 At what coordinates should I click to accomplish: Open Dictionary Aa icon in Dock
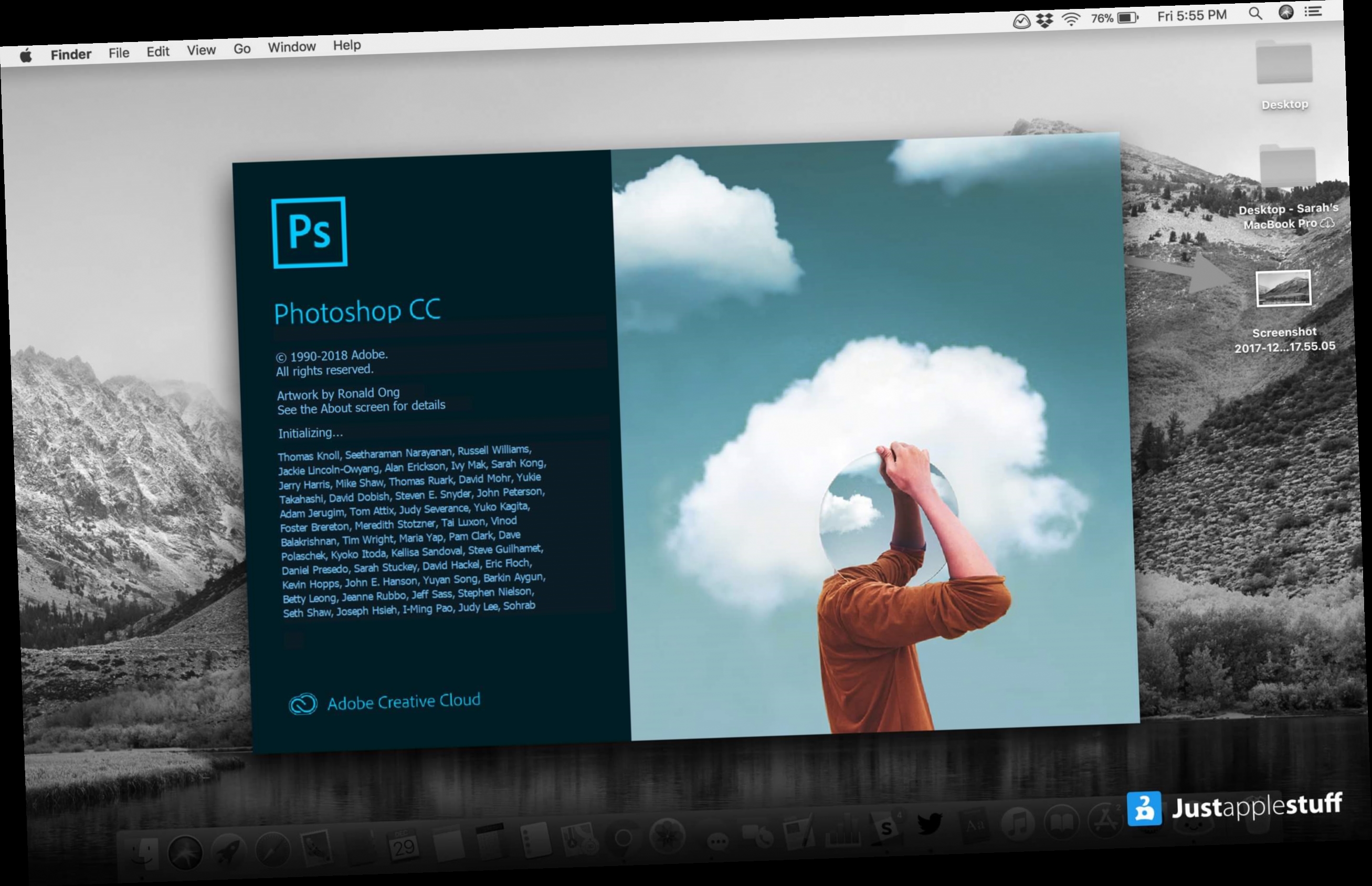(975, 826)
